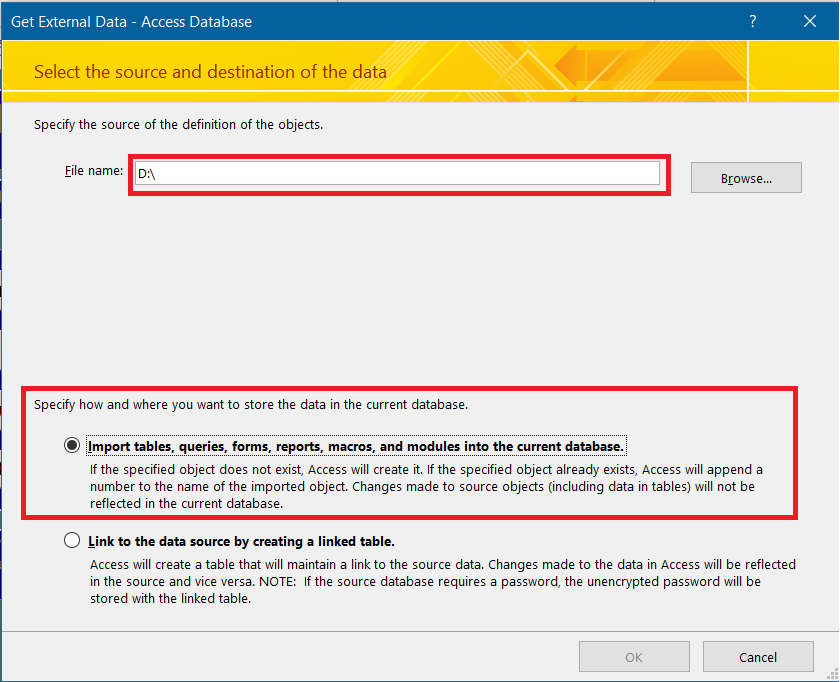Open the file picker with Browse button

(746, 178)
